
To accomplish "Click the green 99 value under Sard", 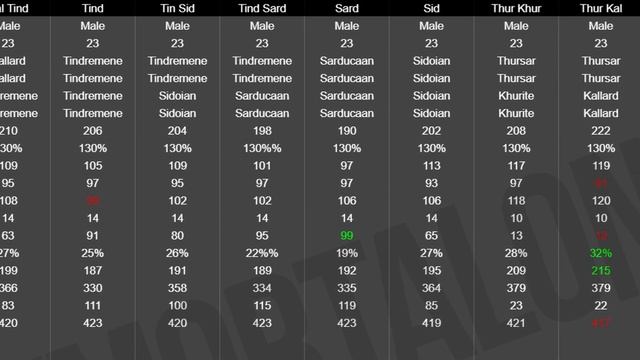I will 347,236.
